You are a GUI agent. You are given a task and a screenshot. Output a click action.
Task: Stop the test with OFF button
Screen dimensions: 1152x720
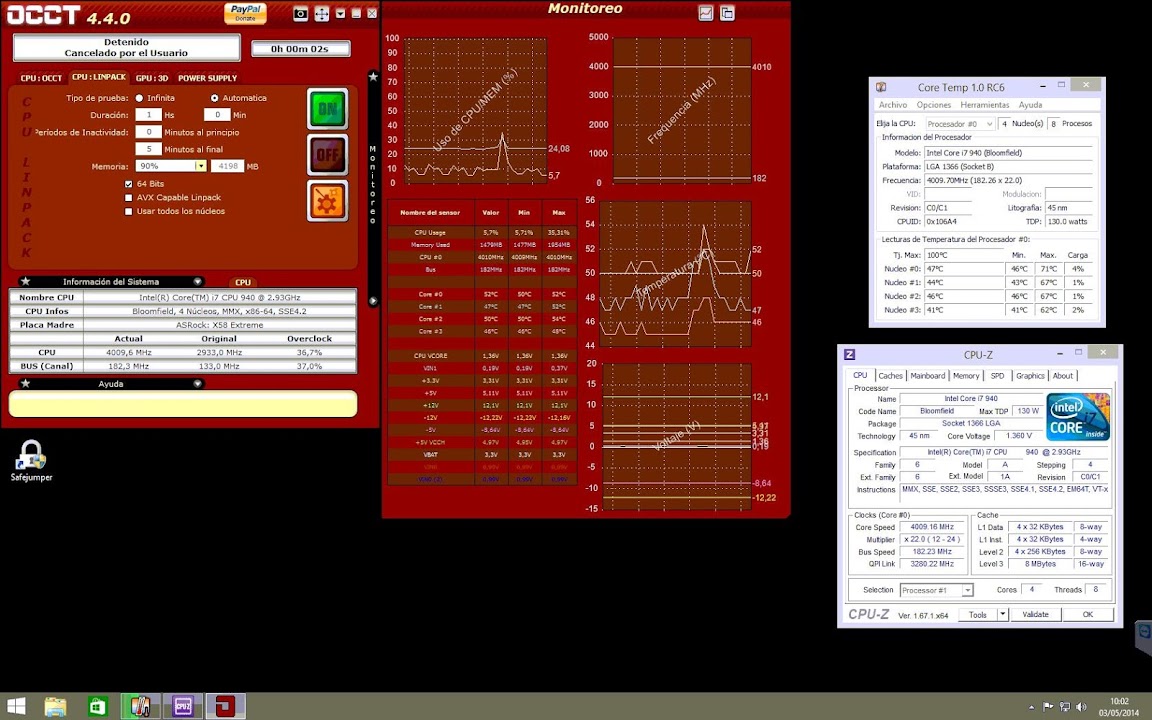click(328, 155)
